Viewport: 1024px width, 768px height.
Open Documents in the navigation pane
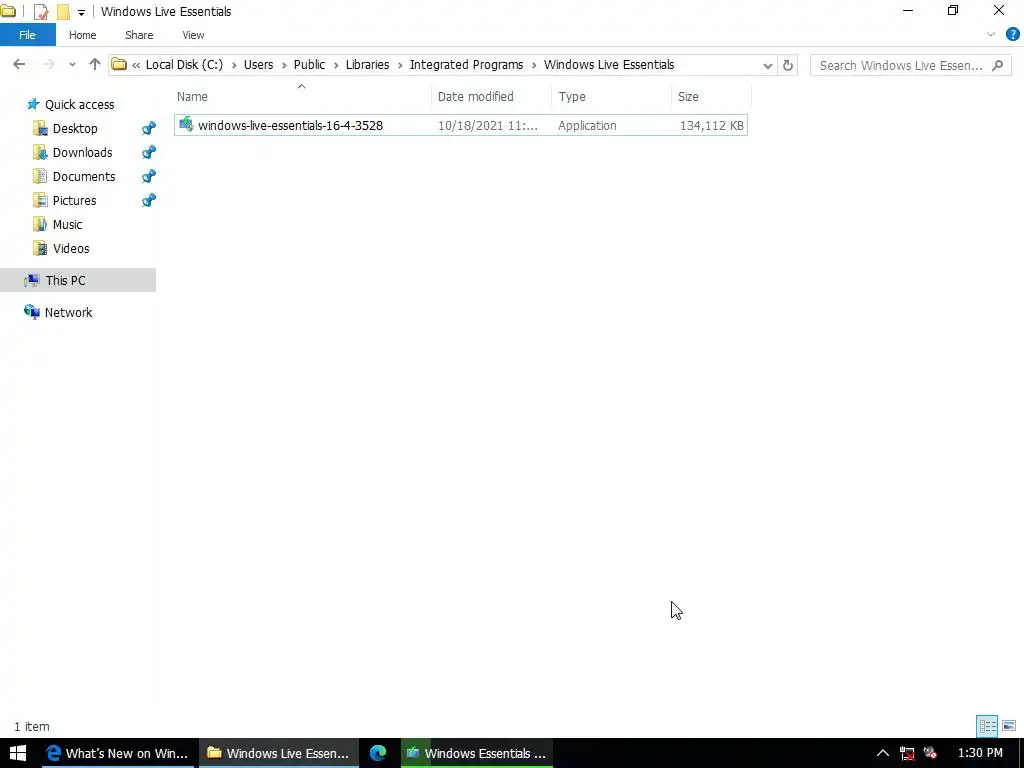[x=84, y=177]
